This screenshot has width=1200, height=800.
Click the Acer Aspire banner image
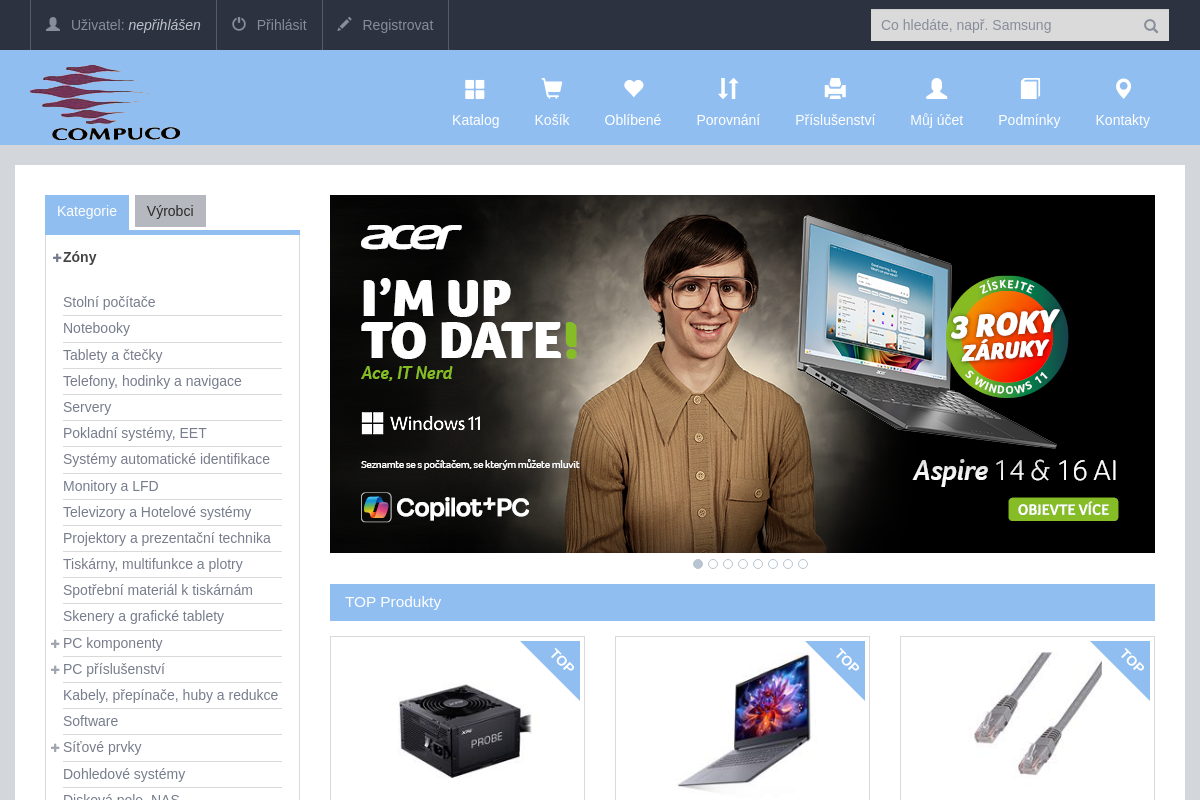742,374
